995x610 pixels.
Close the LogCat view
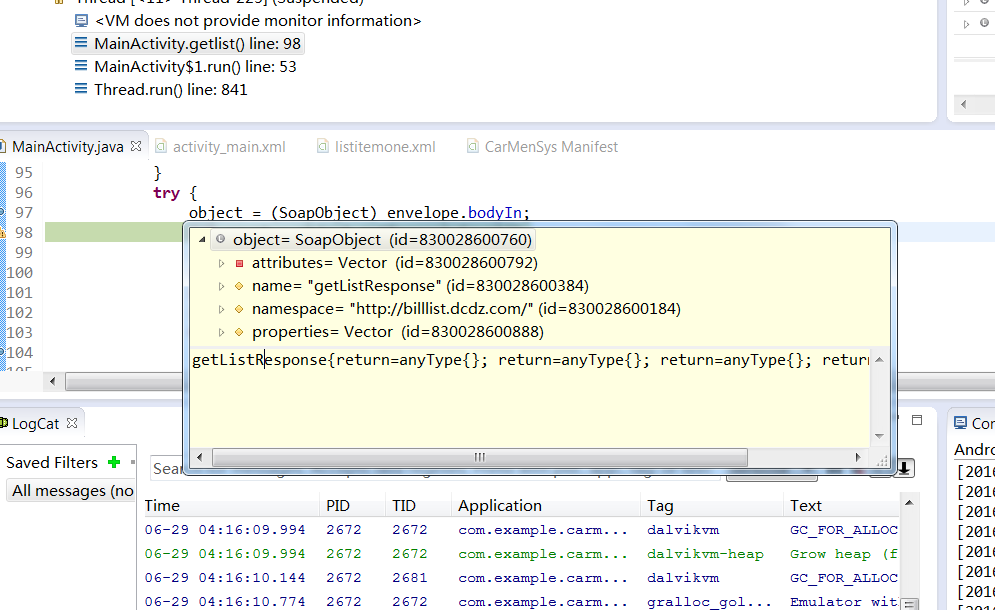tap(72, 423)
